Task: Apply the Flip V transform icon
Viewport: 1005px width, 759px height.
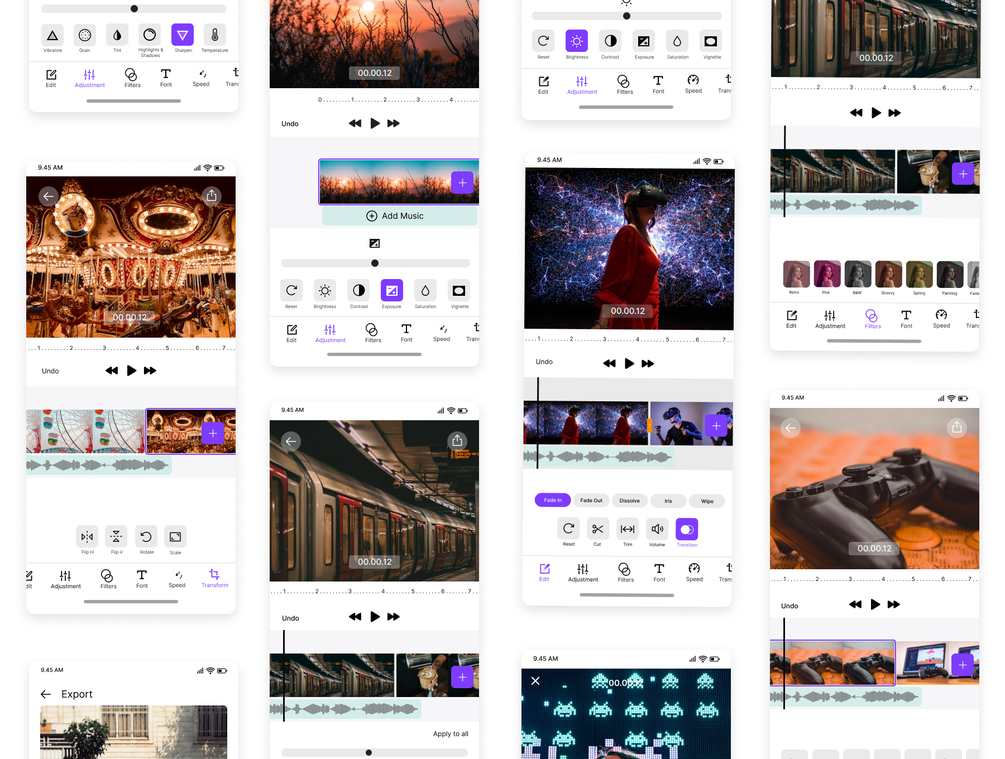Action: (116, 537)
